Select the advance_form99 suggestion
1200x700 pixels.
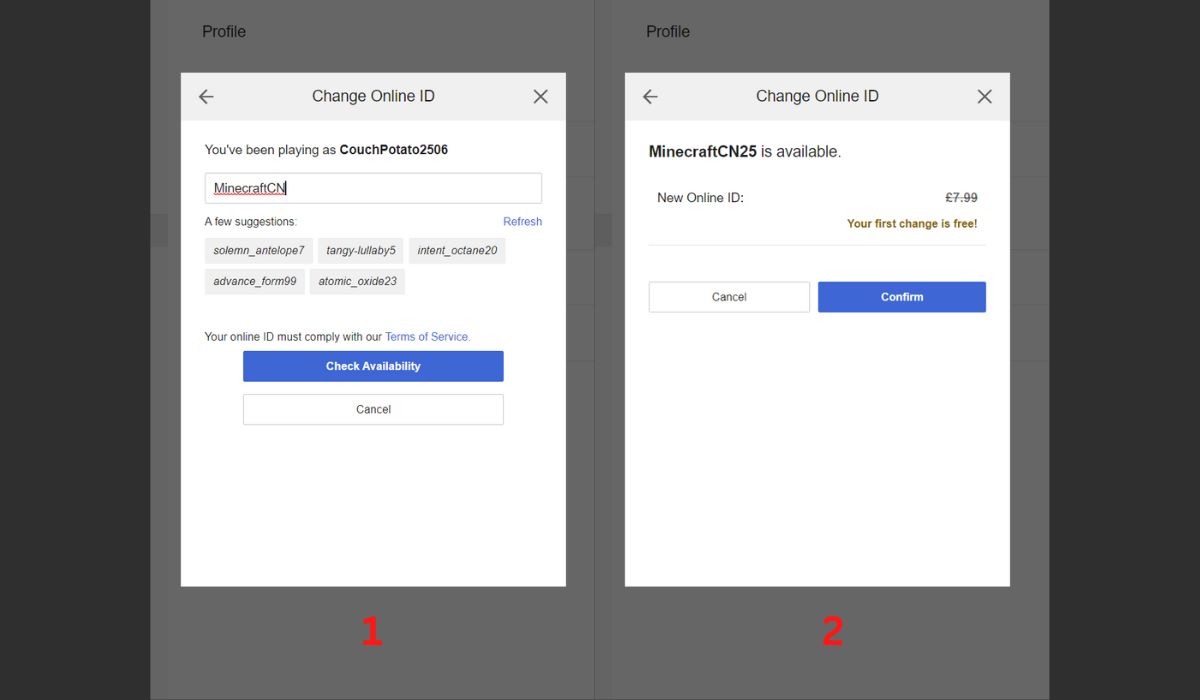(x=255, y=282)
